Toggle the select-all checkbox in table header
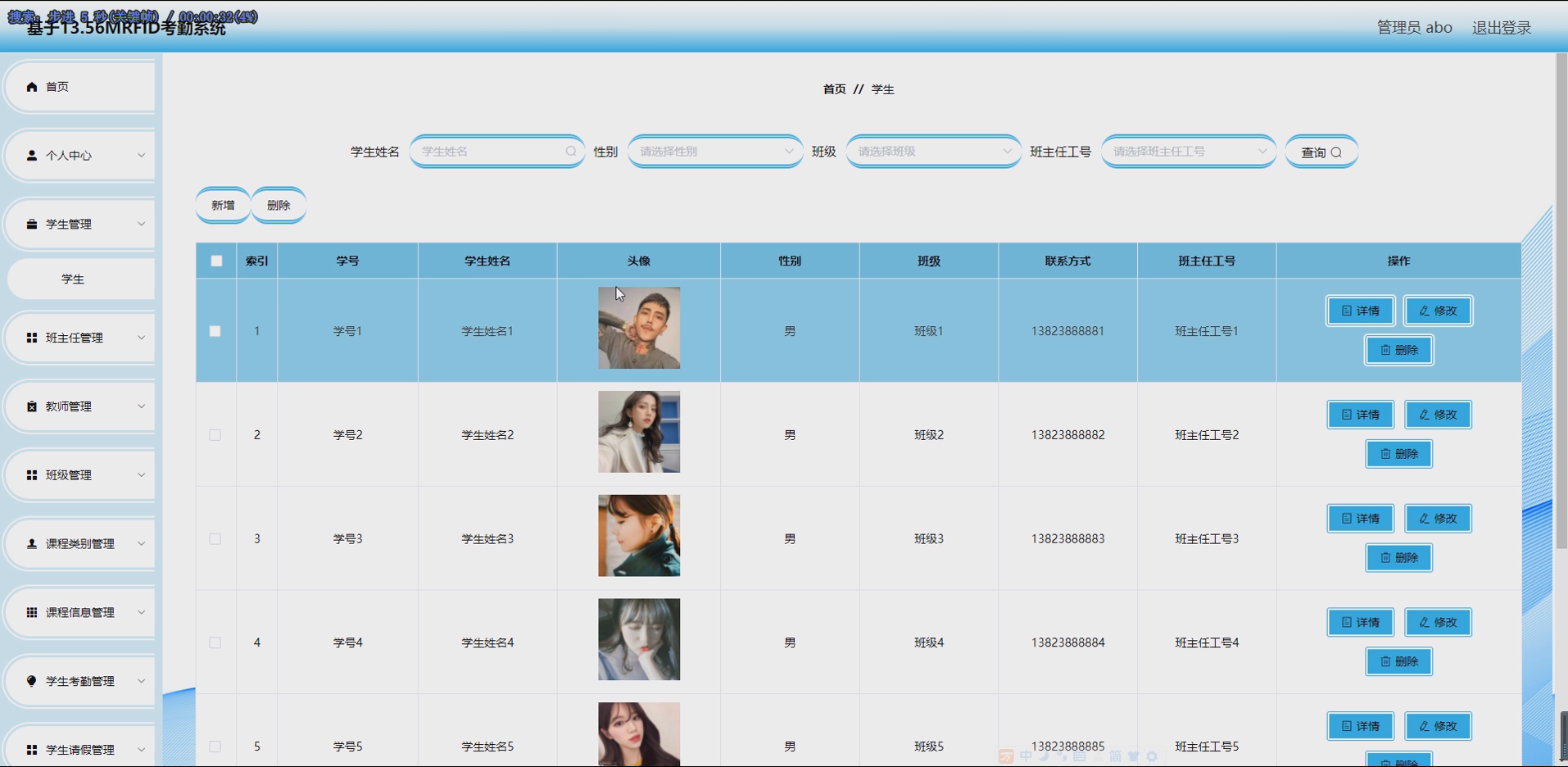This screenshot has width=1568, height=767. [216, 261]
